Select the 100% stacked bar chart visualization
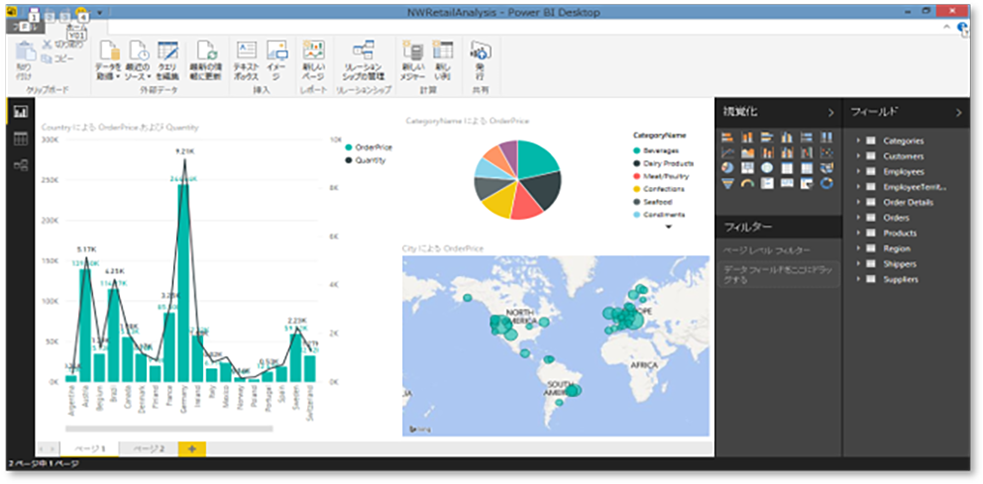Viewport: 983px width, 484px height. pos(807,137)
